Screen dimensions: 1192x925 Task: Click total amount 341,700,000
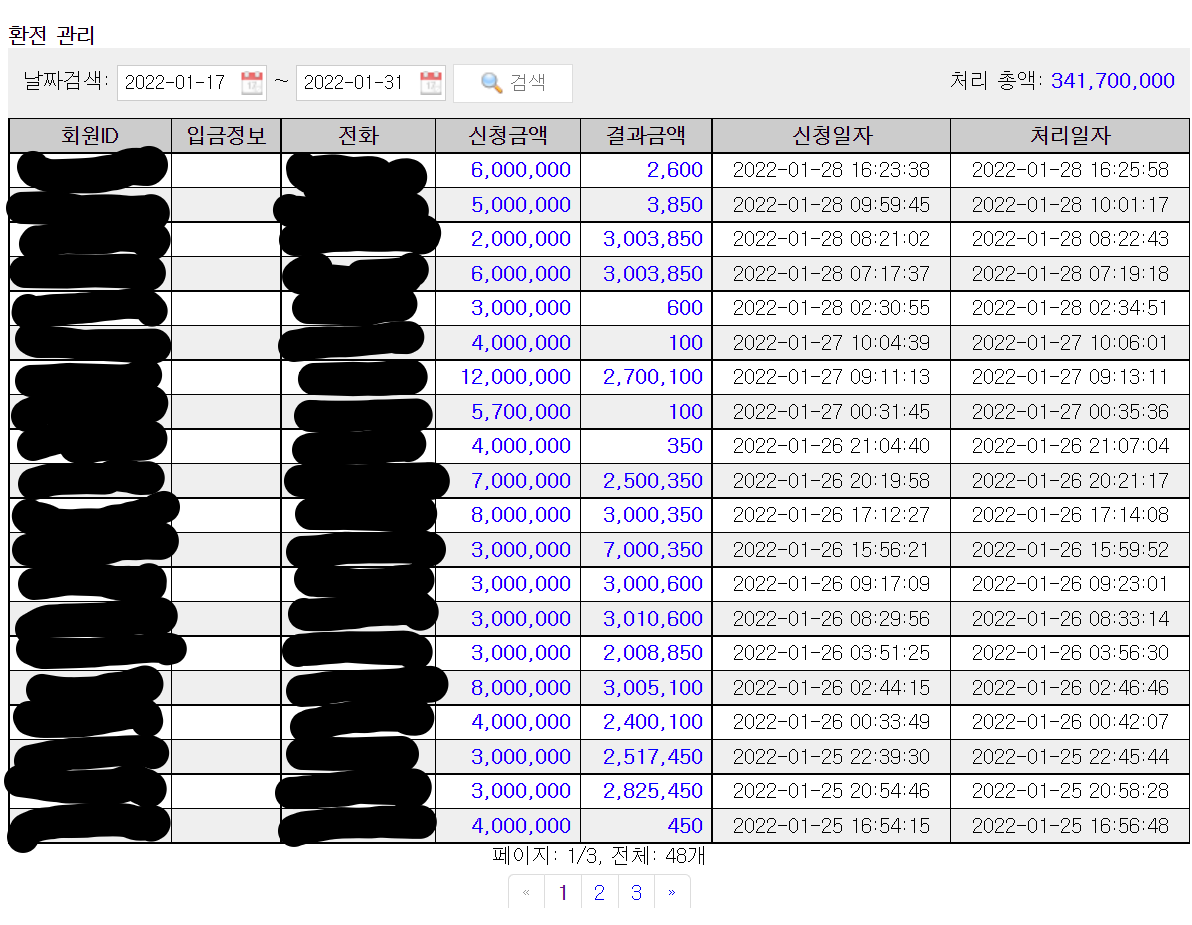1112,81
